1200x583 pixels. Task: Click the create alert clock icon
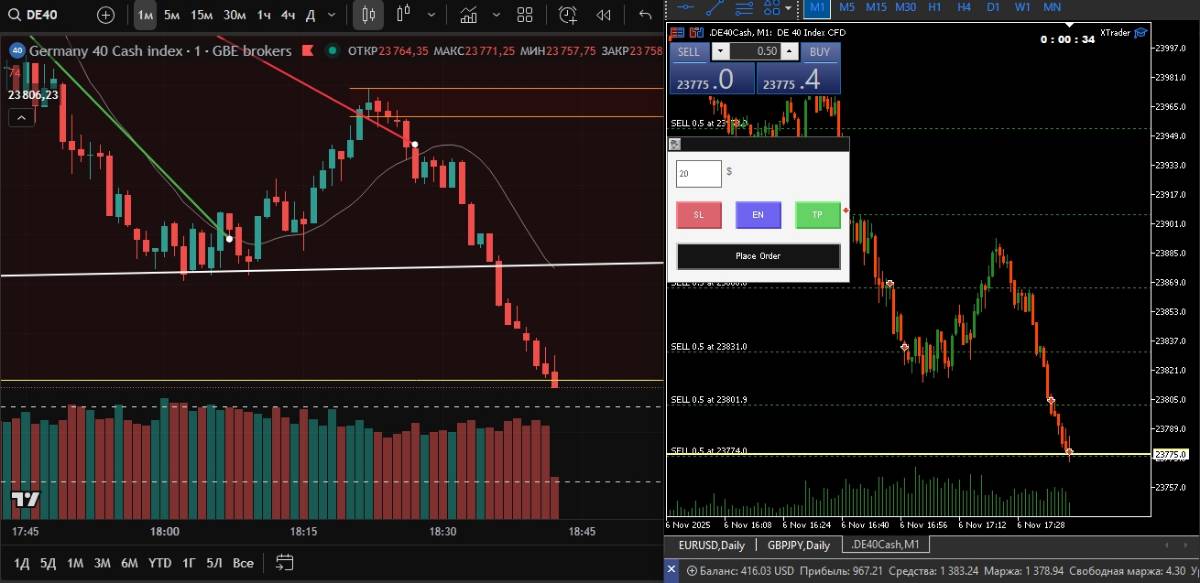click(x=568, y=15)
